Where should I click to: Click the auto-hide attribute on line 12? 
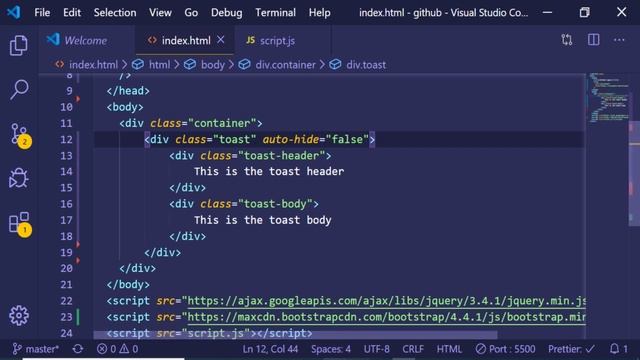point(291,139)
